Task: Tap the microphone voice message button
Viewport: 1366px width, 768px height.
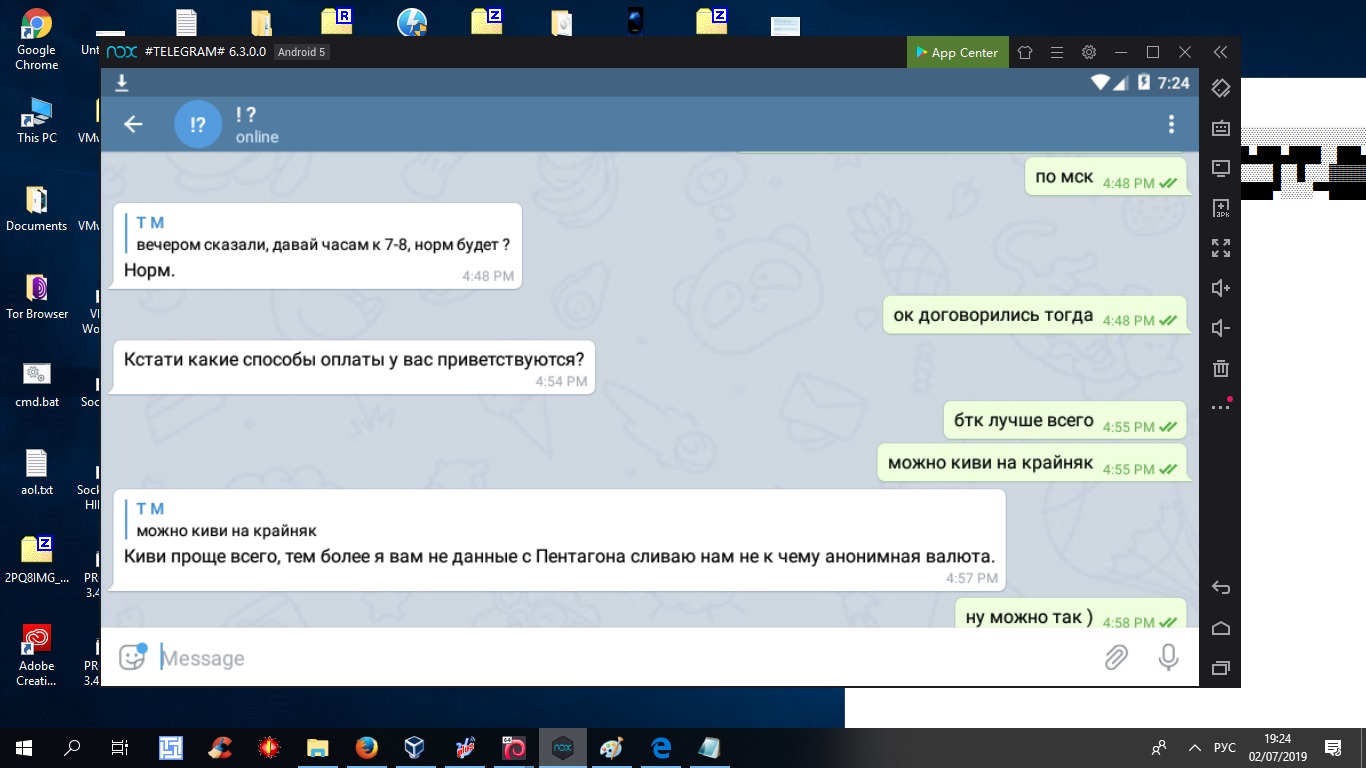Action: (1167, 657)
